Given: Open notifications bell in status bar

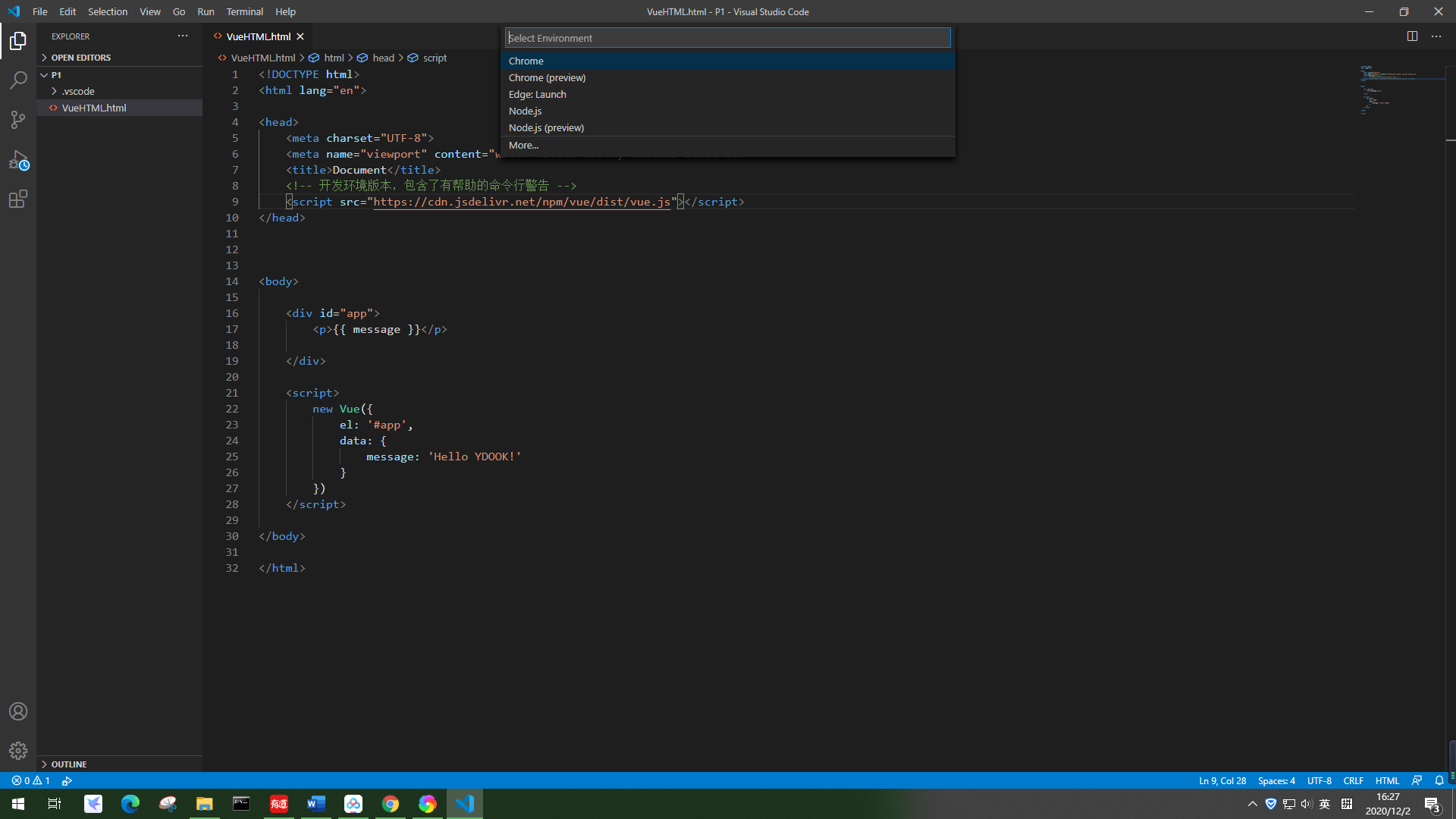Looking at the screenshot, I should (x=1439, y=780).
